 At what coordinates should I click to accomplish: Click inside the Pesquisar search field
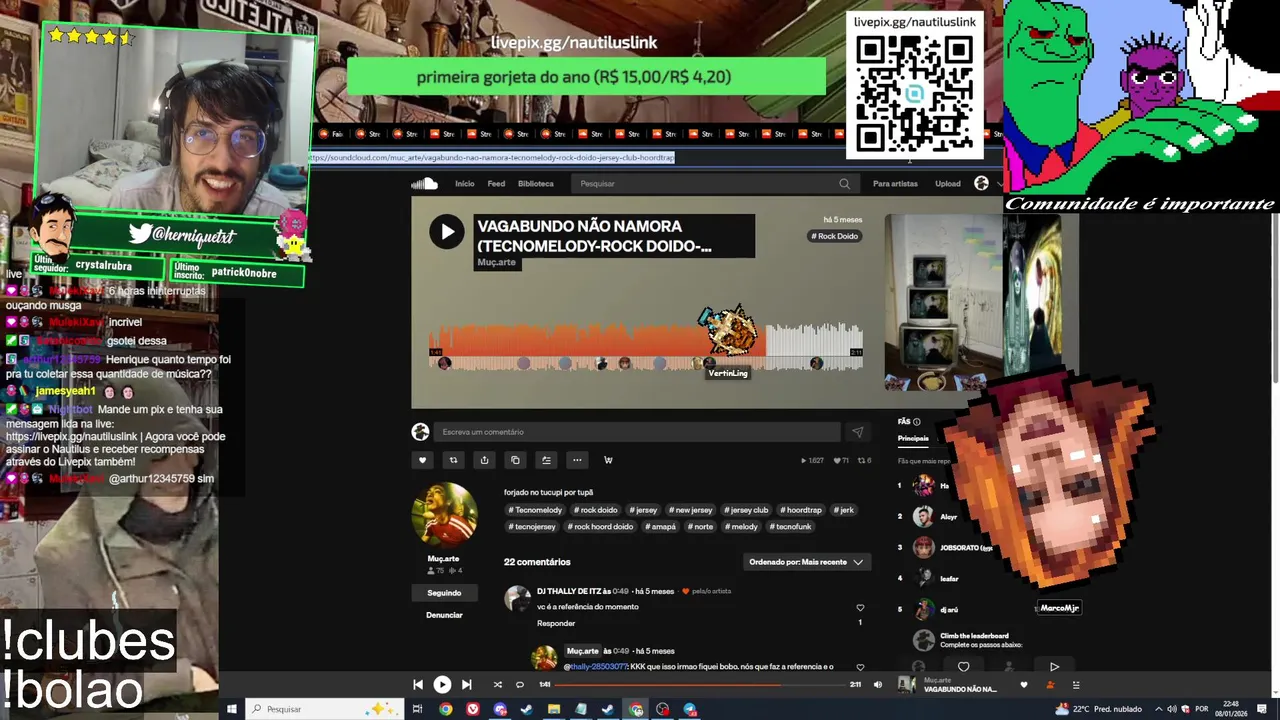(715, 184)
